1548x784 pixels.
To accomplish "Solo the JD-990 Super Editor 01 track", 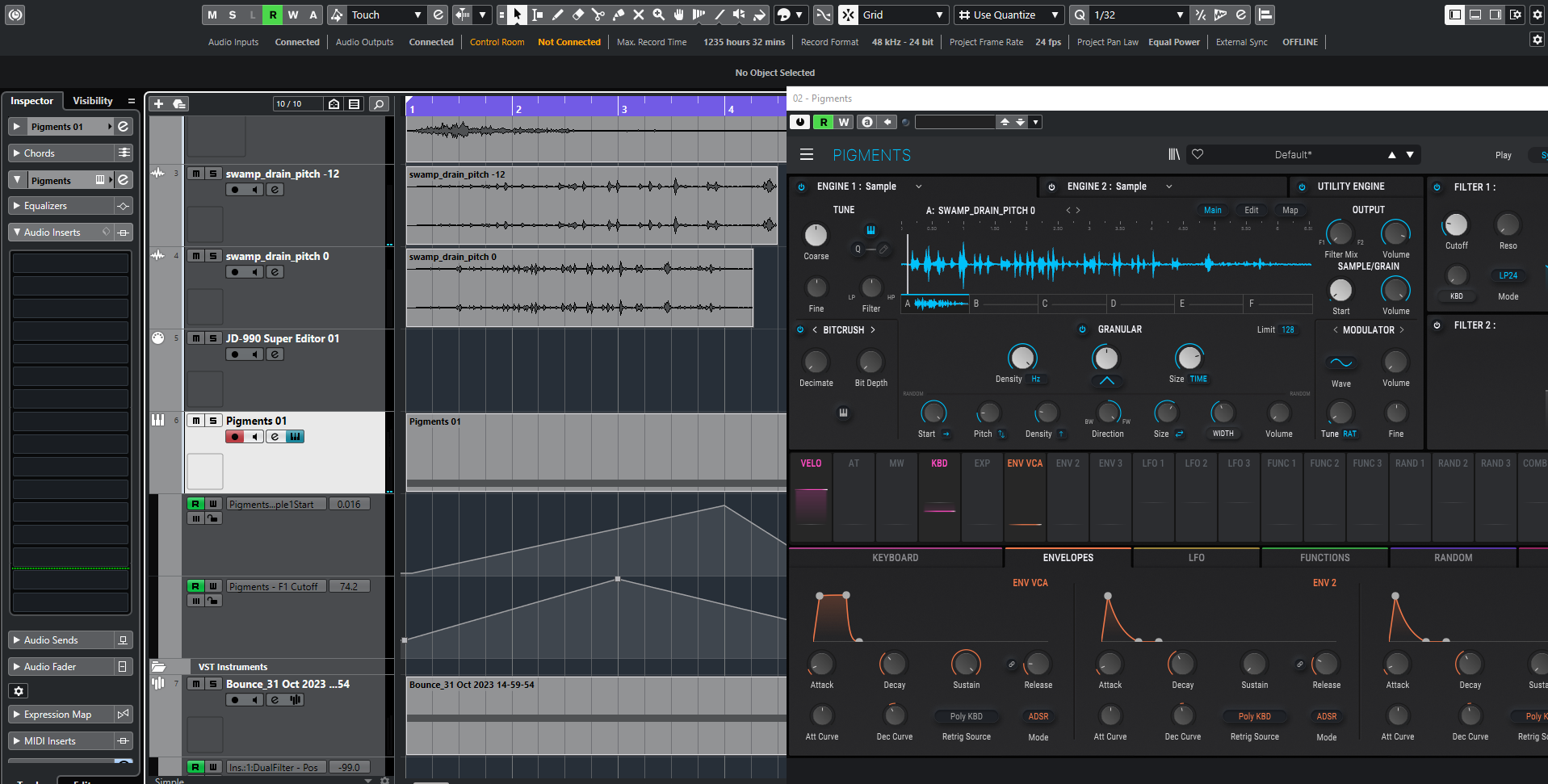I will click(x=213, y=338).
